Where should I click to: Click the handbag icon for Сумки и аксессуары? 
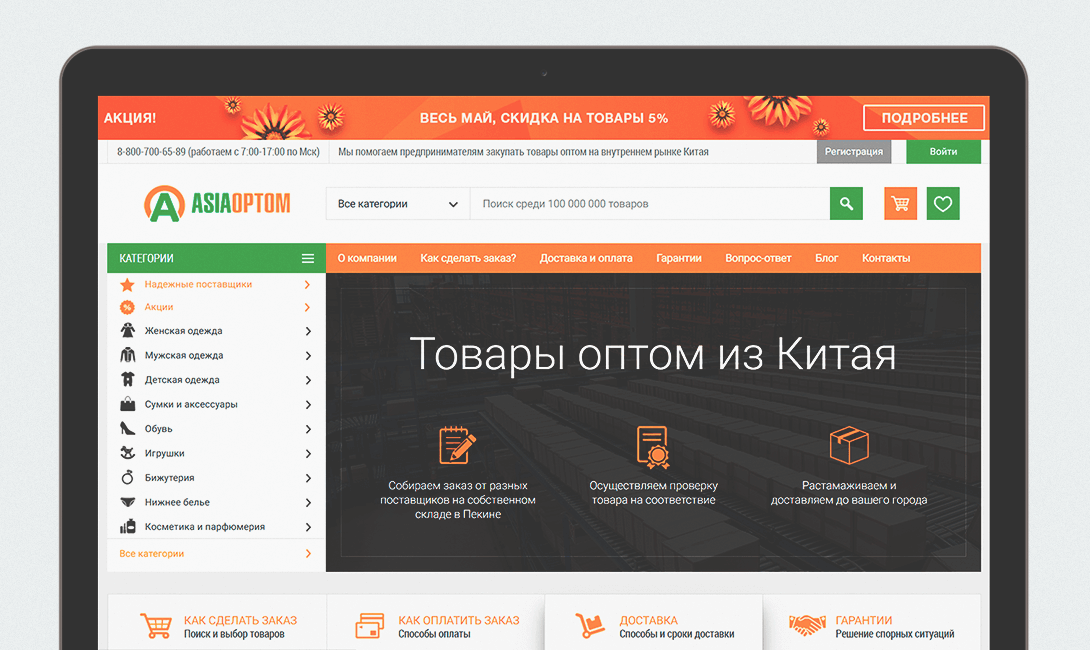click(127, 404)
